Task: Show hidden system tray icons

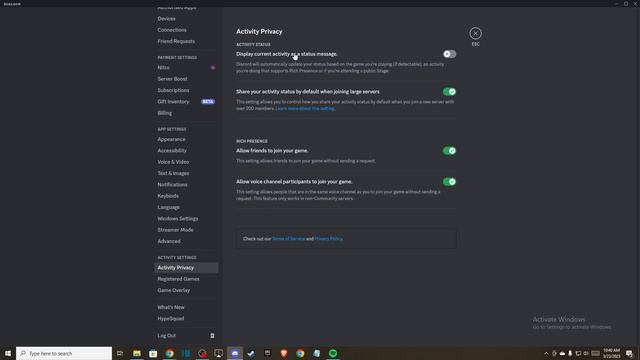Action: [x=546, y=353]
